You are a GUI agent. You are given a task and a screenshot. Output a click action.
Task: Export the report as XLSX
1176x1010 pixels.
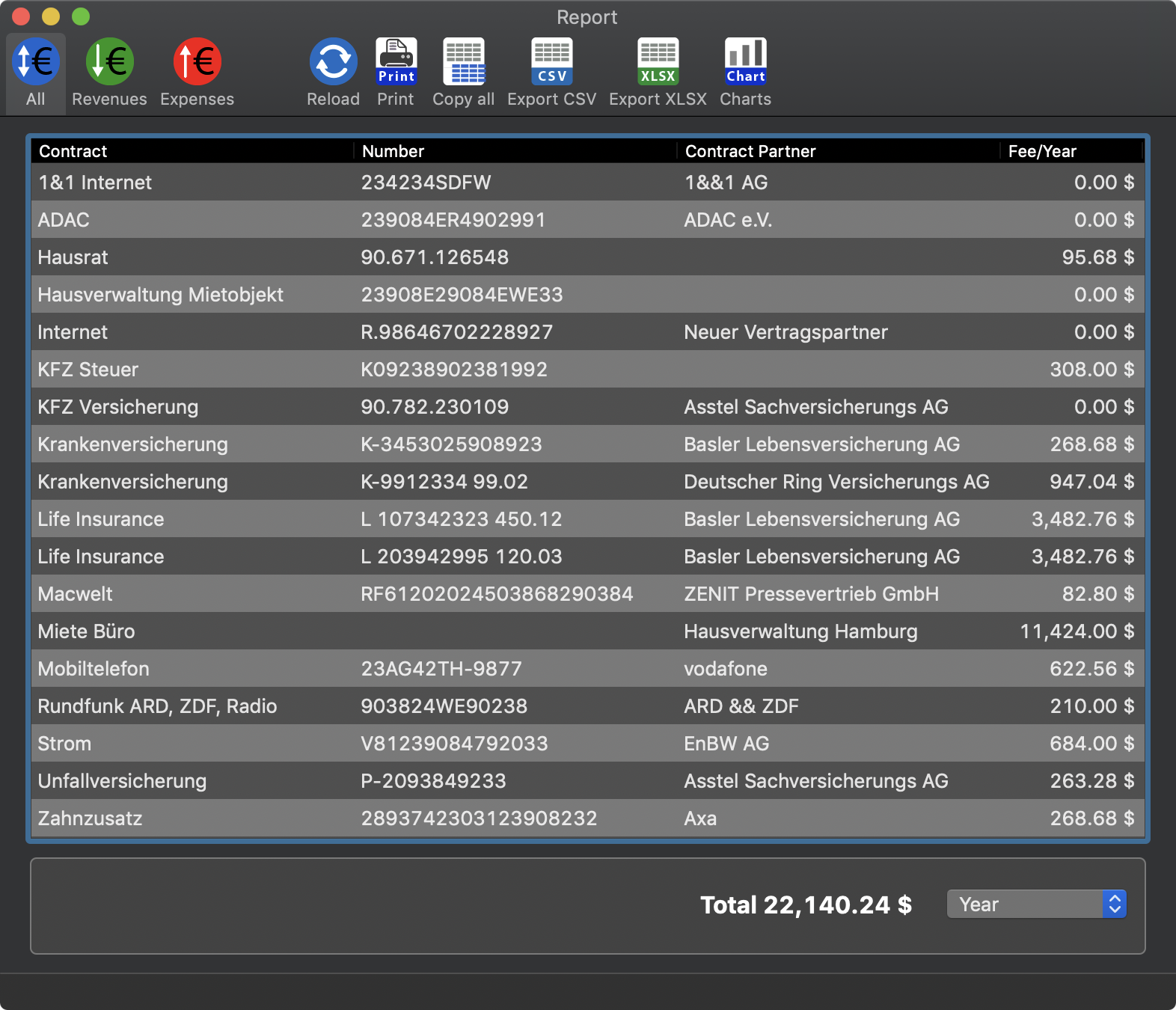[658, 73]
